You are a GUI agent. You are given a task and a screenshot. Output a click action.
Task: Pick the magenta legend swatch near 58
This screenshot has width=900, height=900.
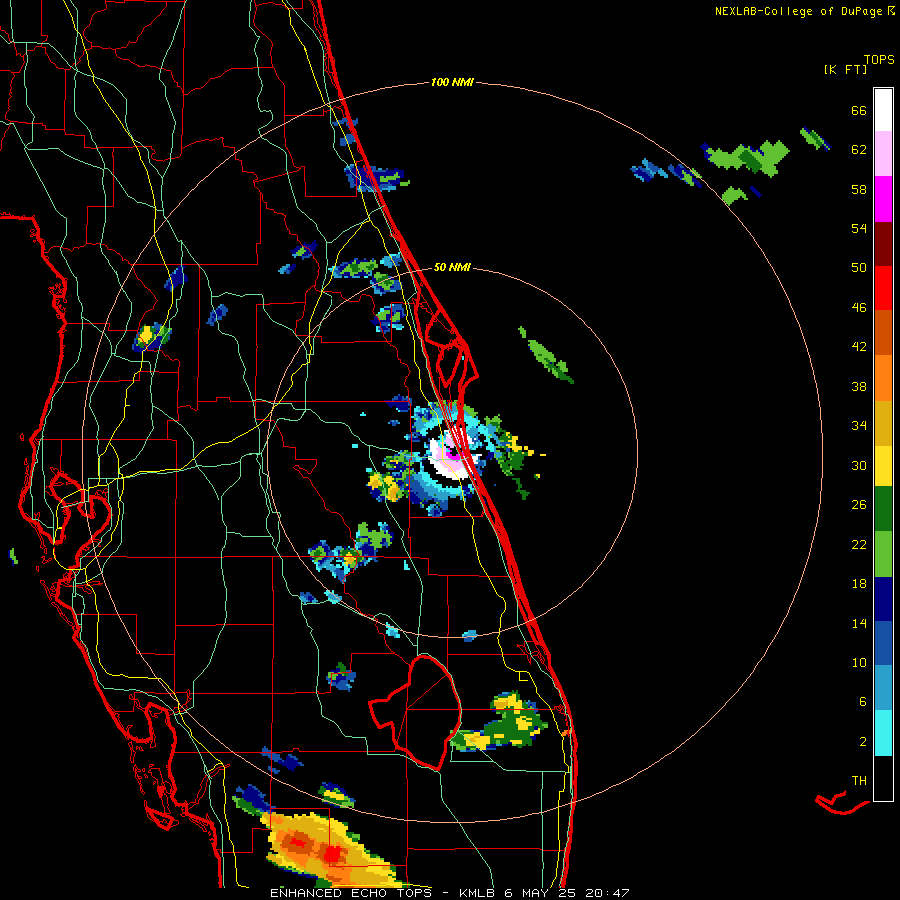pyautogui.click(x=883, y=199)
